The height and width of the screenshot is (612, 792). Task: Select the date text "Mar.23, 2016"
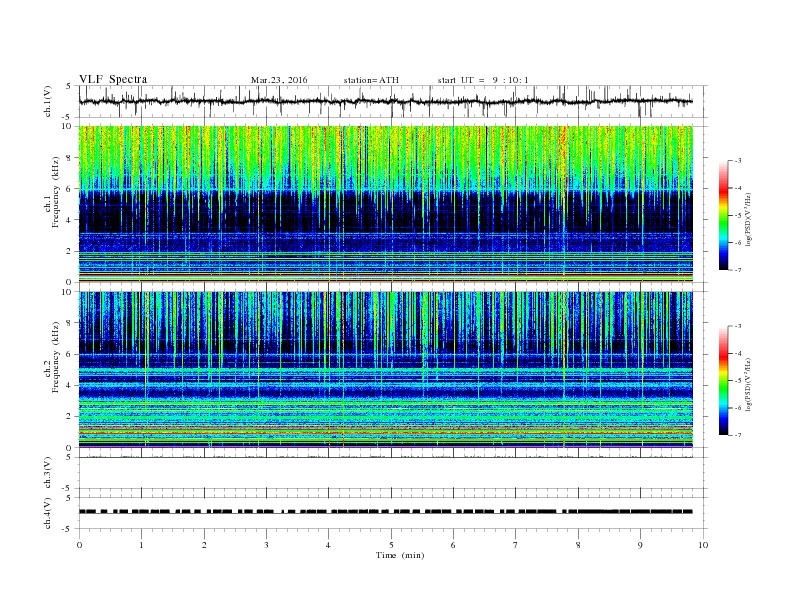click(x=279, y=80)
